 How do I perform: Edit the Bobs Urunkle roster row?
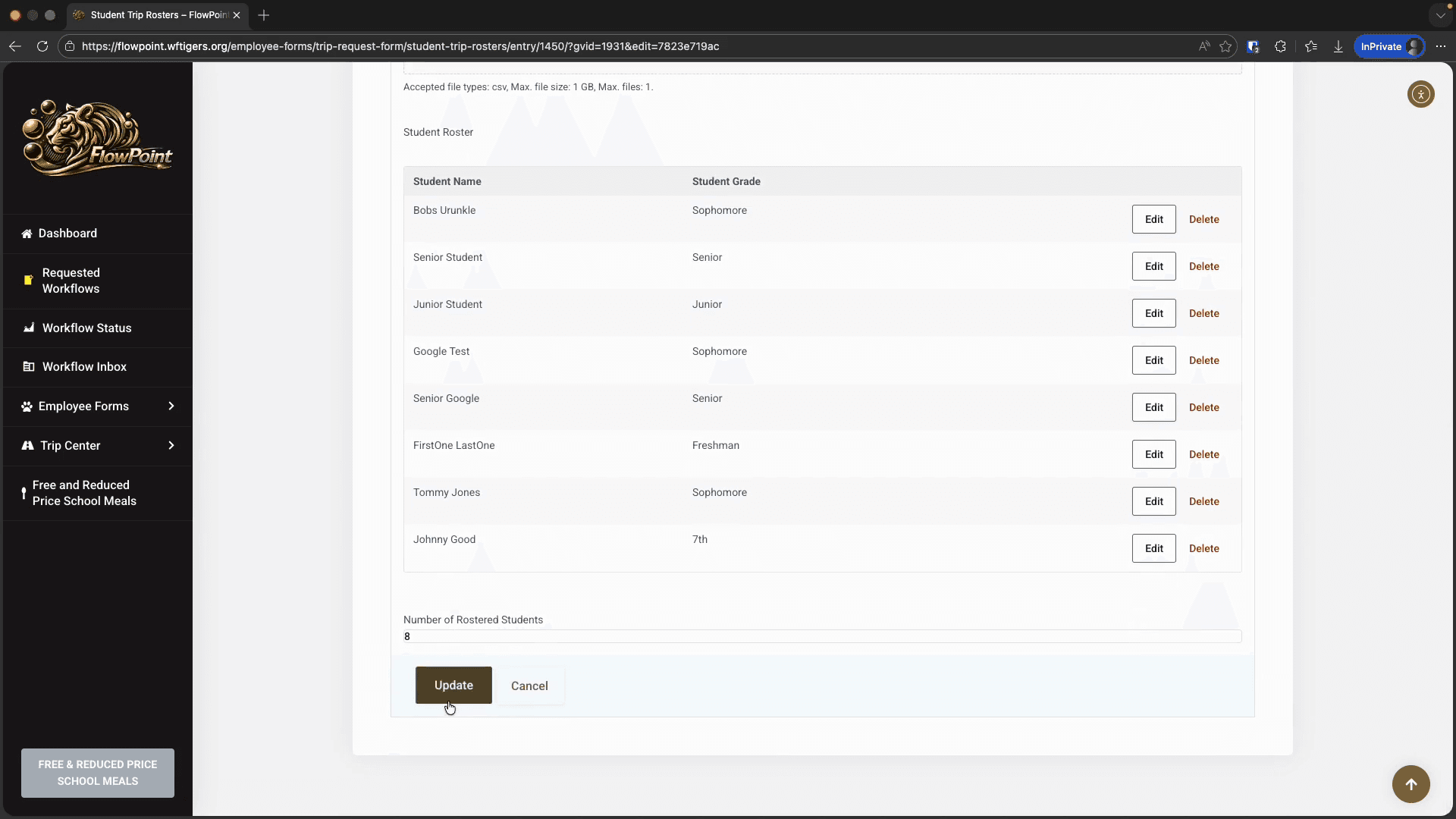coord(1153,219)
